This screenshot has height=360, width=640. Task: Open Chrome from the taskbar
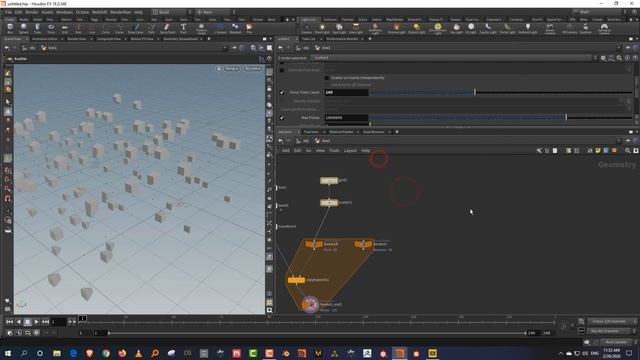(x=106, y=353)
